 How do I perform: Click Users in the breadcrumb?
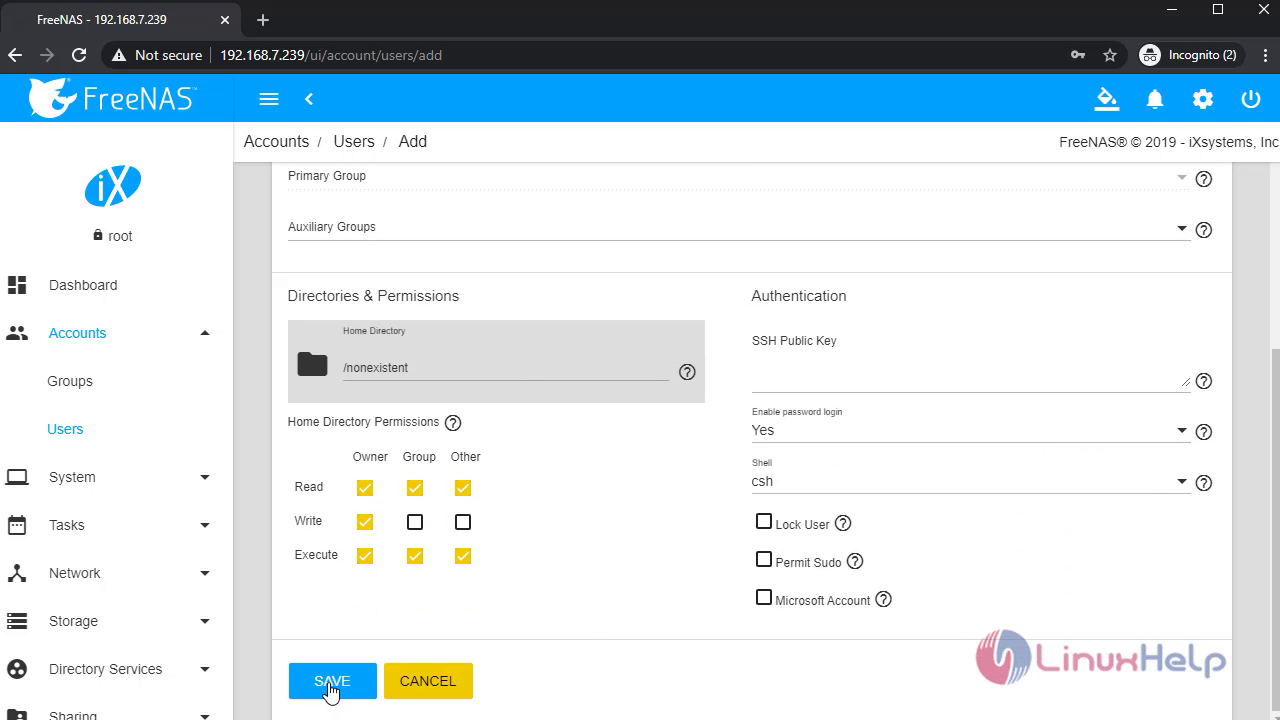354,142
